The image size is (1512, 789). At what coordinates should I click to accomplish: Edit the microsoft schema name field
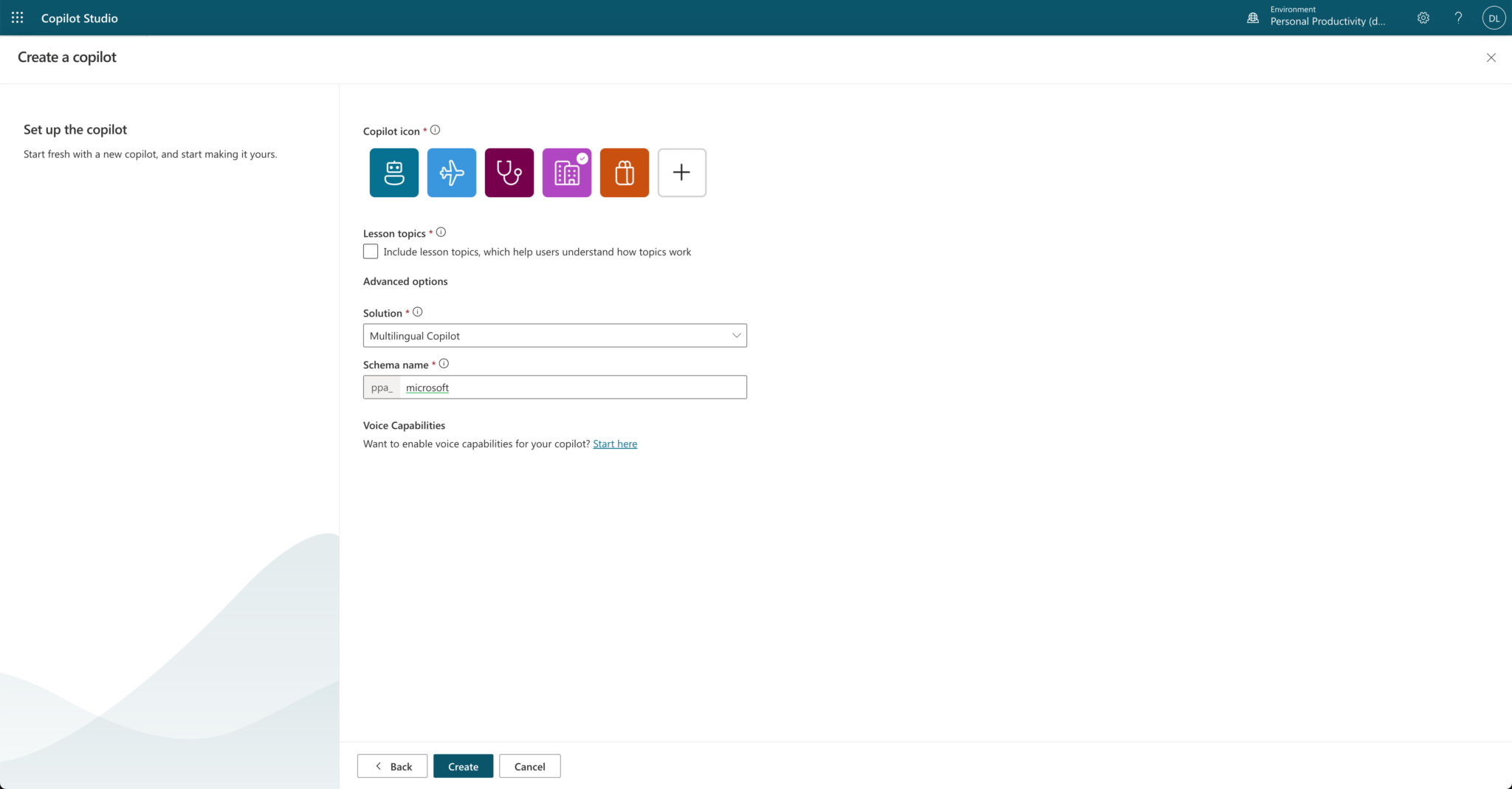574,387
